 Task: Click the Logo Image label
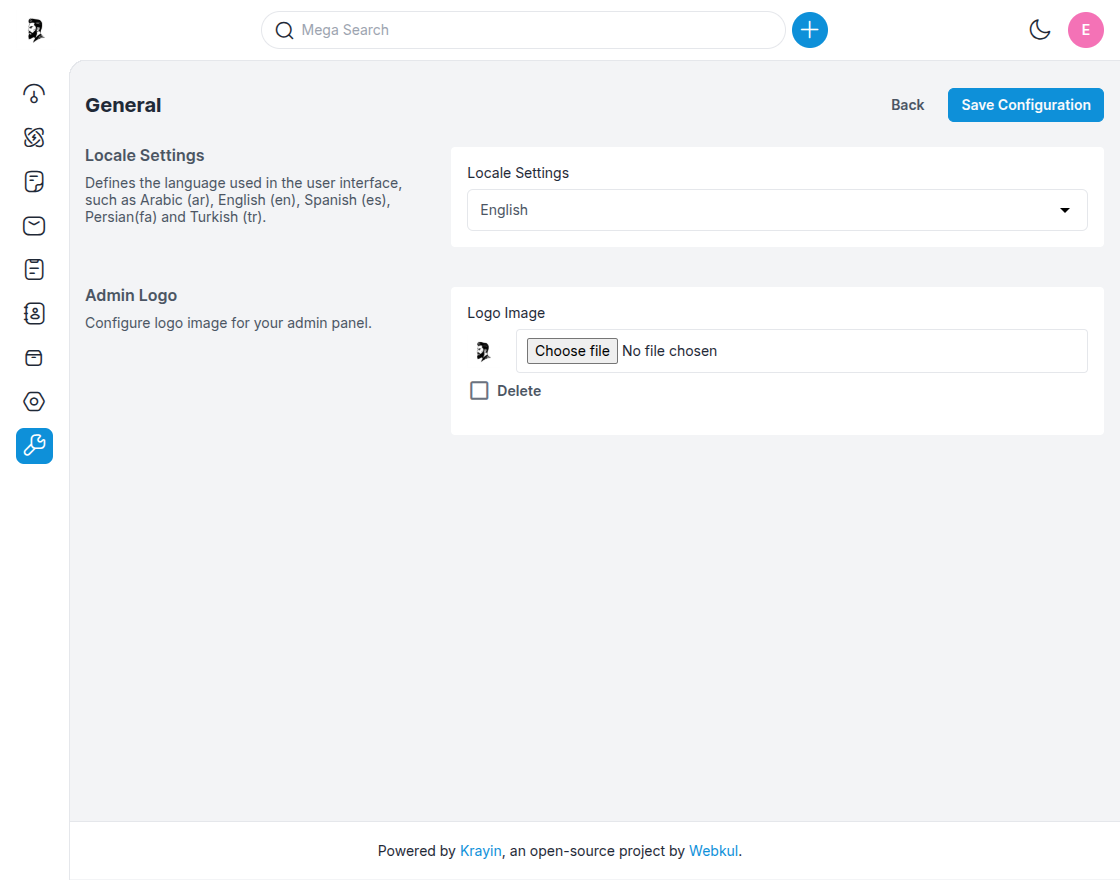pyautogui.click(x=506, y=313)
